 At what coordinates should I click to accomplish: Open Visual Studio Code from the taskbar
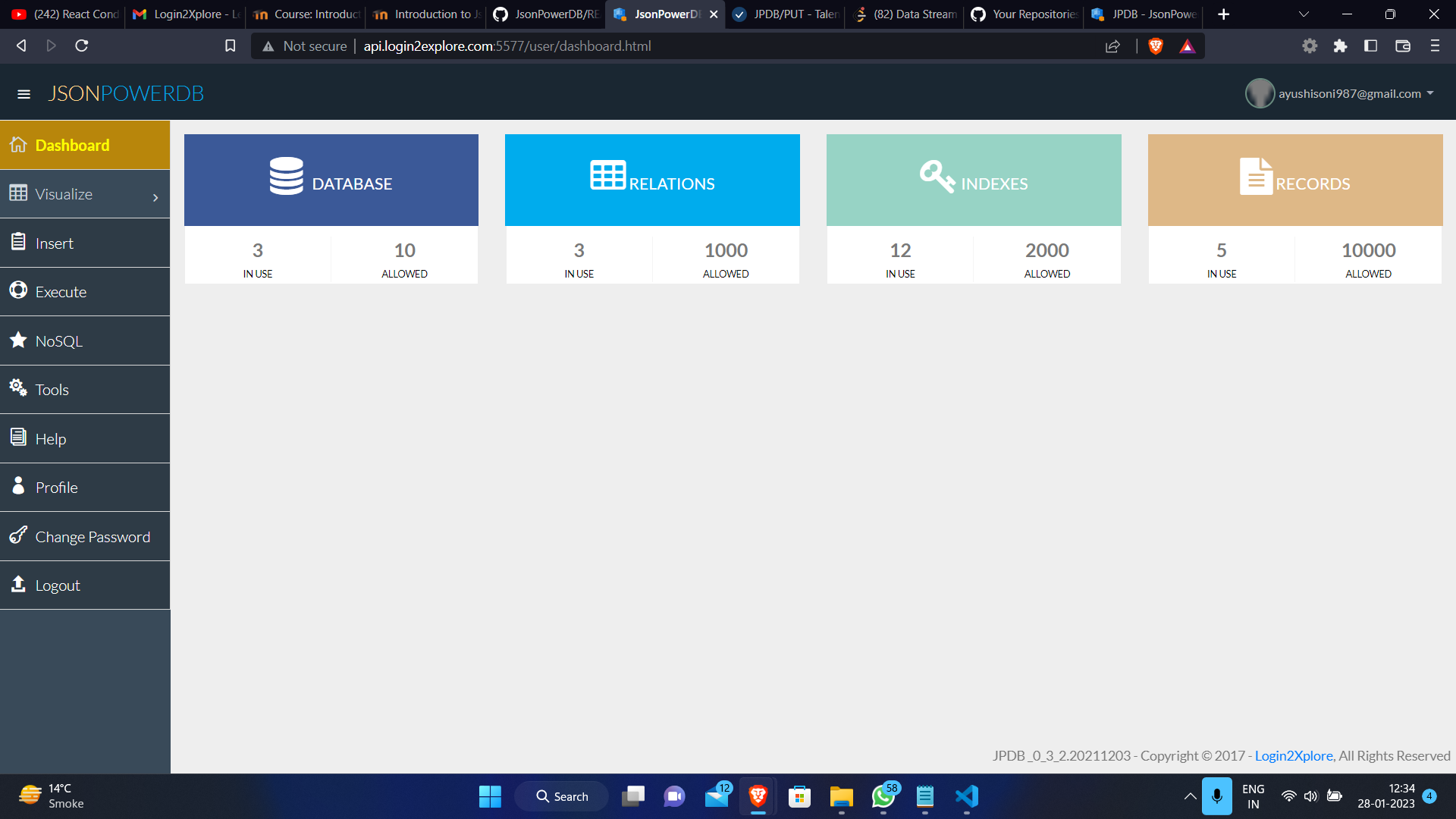966,796
